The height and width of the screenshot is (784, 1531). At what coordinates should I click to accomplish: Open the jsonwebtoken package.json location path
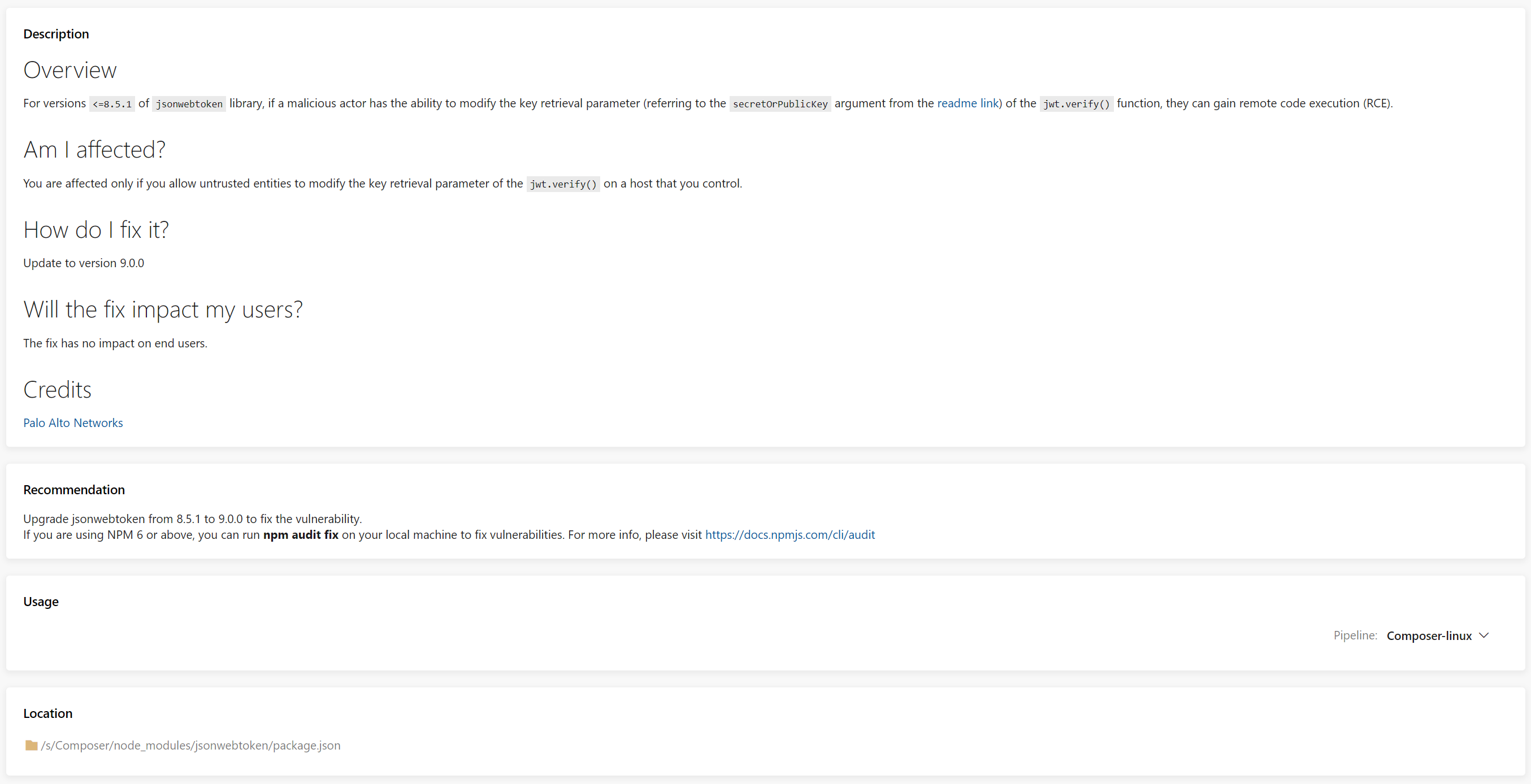click(x=190, y=746)
